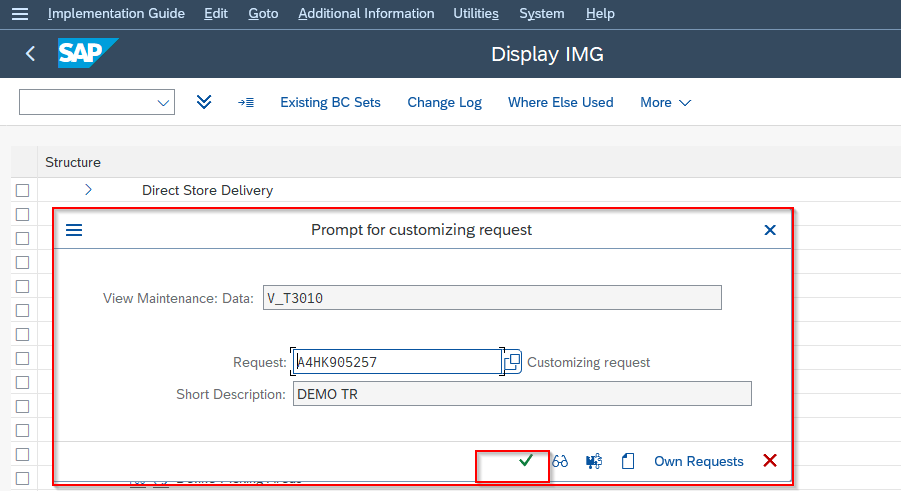Click the Change Log button
Image resolution: width=901 pixels, height=491 pixels.
click(x=444, y=102)
